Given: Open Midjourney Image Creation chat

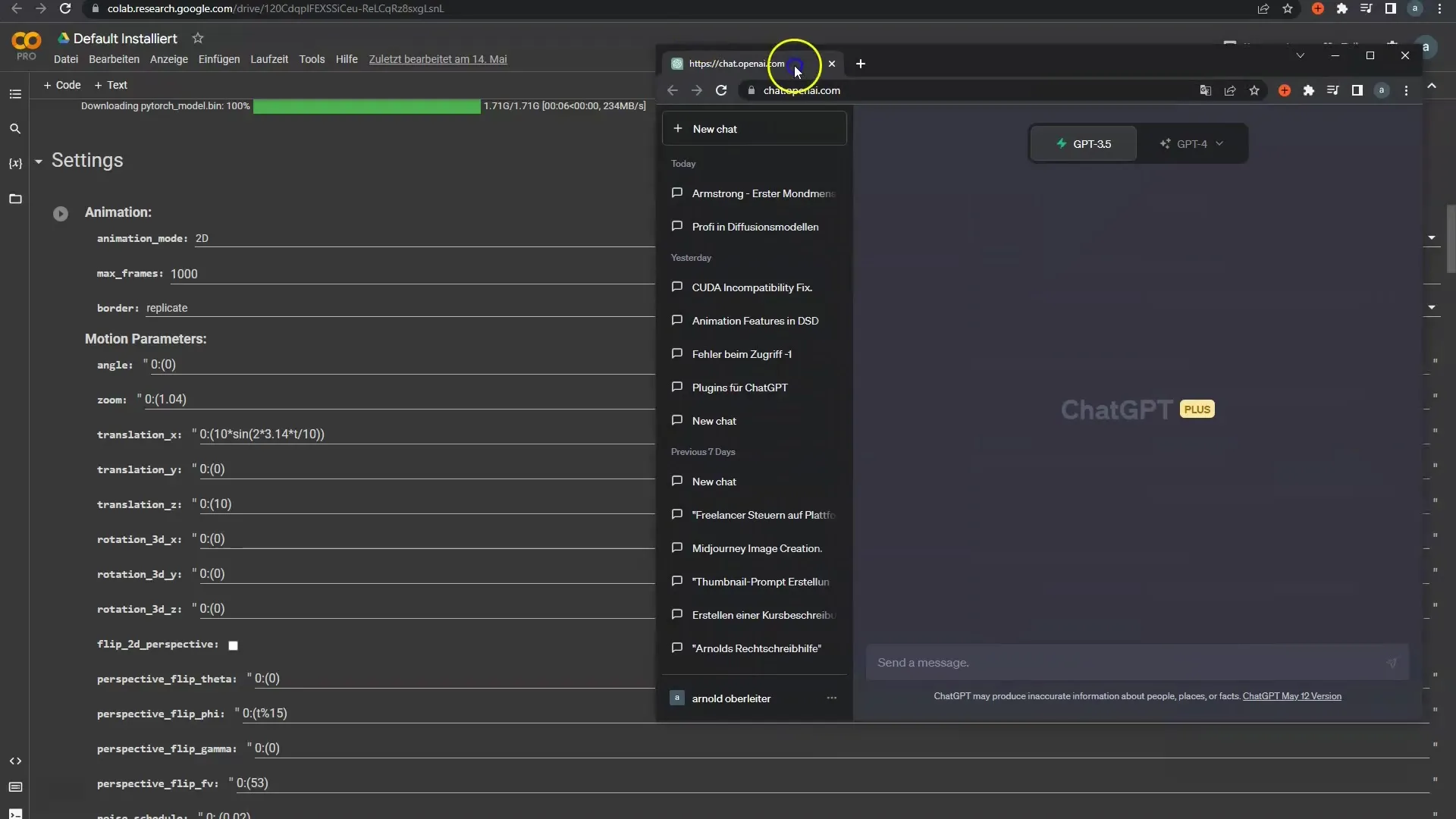Looking at the screenshot, I should [755, 548].
